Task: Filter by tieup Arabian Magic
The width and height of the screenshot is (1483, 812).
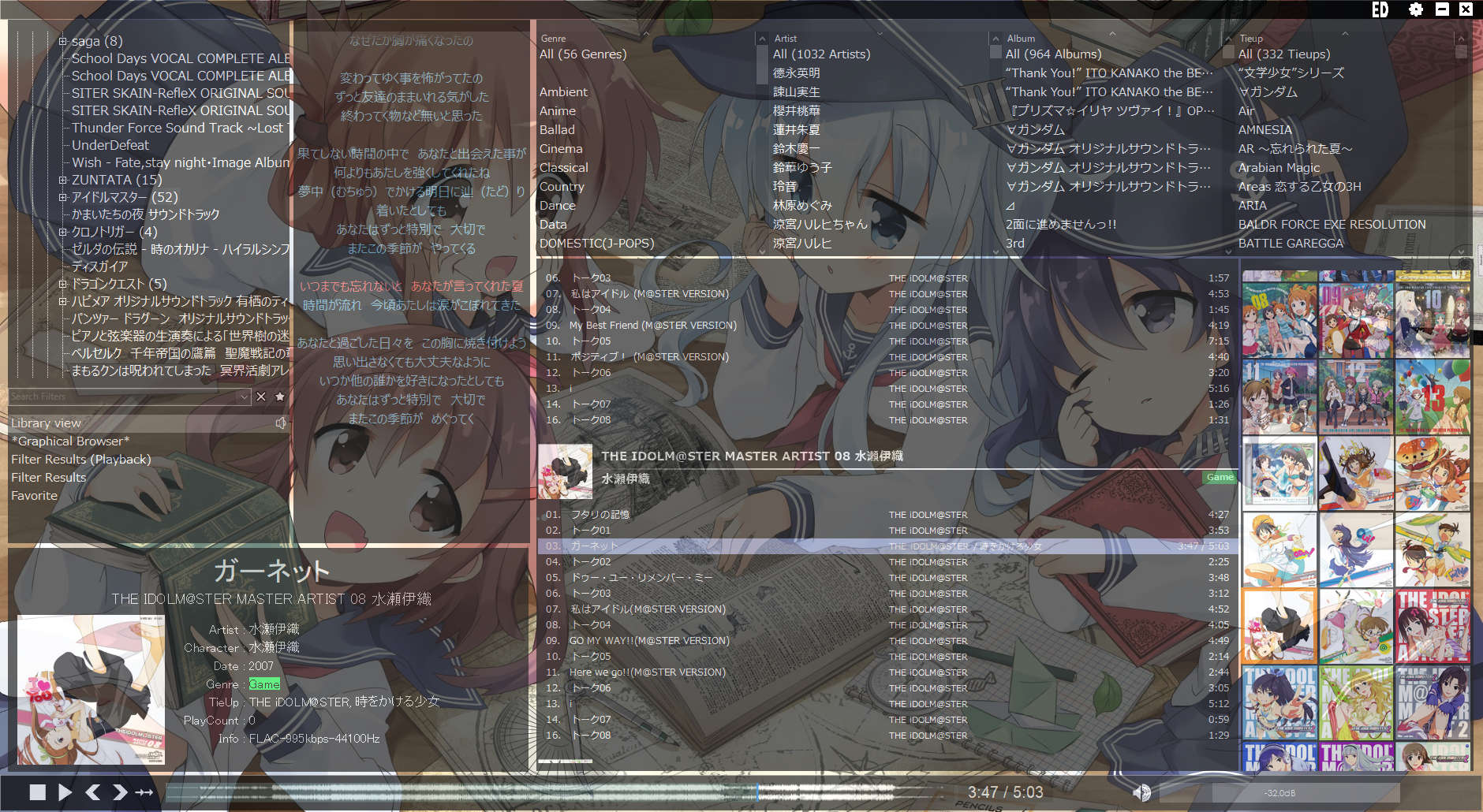Action: coord(1279,168)
